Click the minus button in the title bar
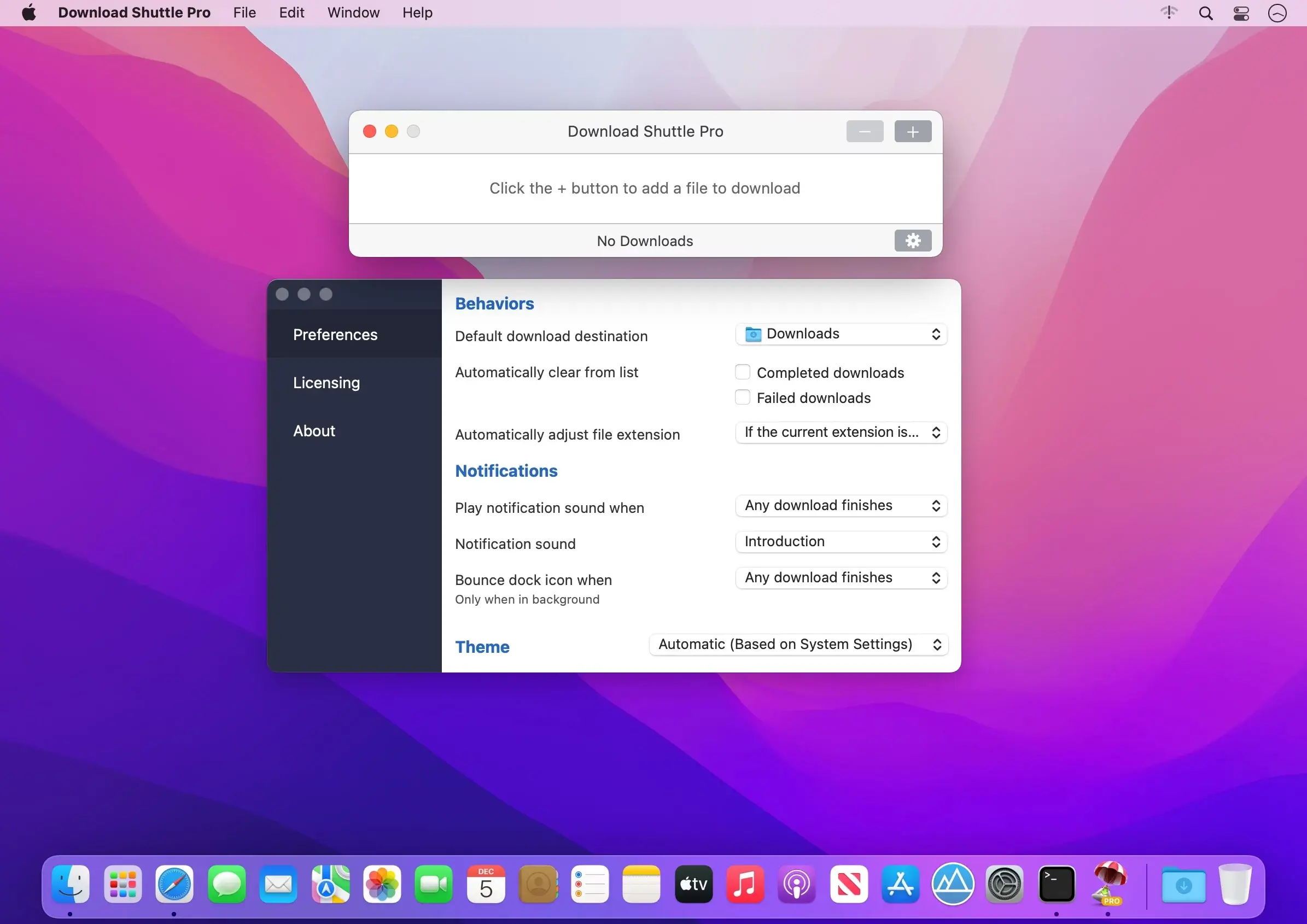 [865, 131]
